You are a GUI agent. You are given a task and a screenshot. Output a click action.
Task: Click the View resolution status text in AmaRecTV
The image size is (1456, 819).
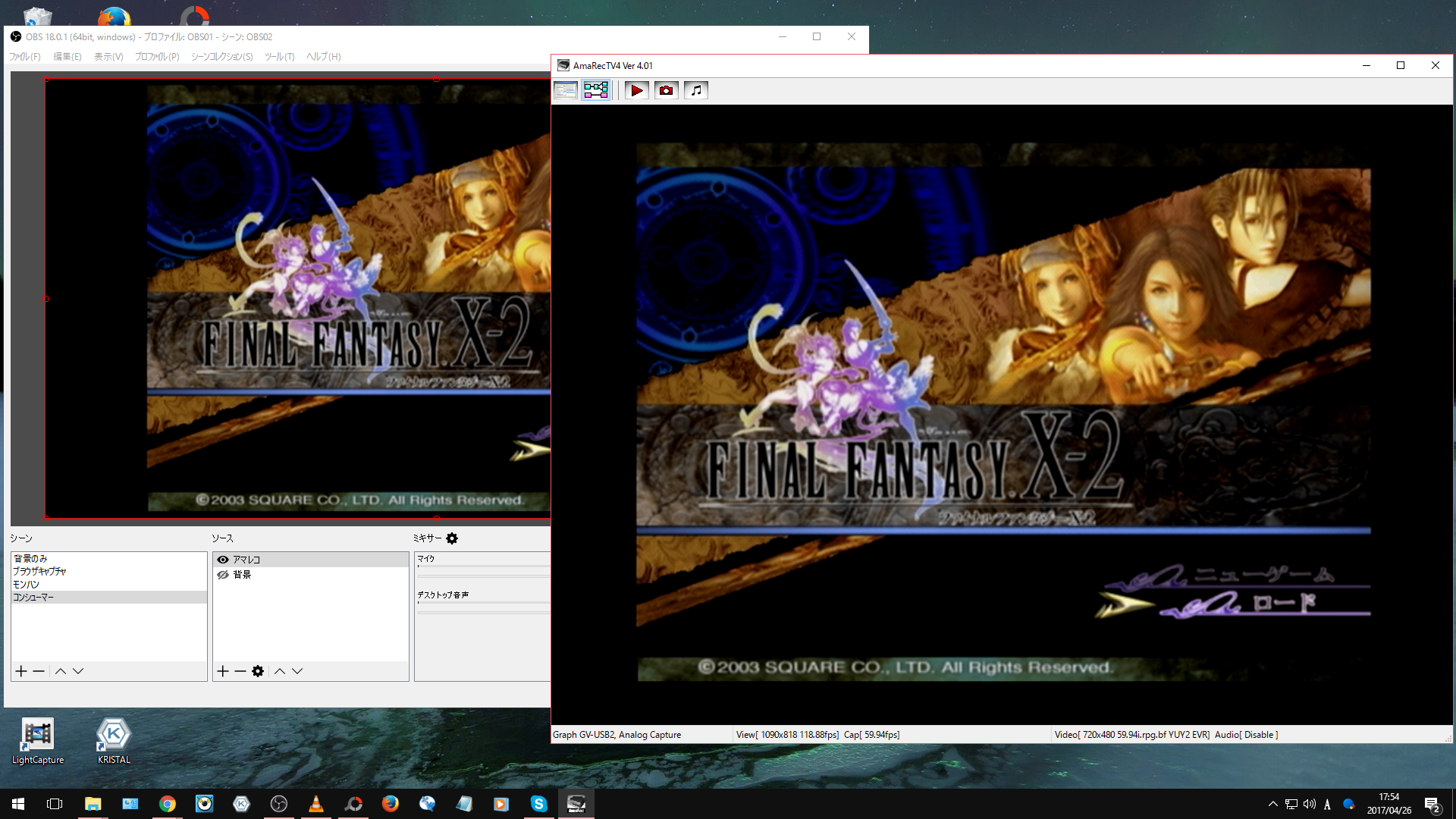point(787,735)
